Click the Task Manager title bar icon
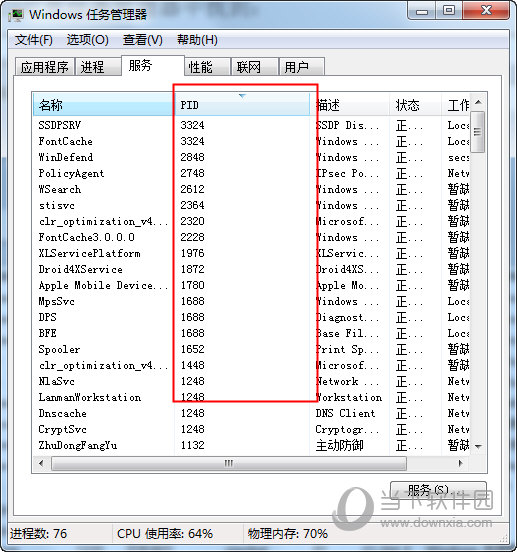The width and height of the screenshot is (517, 552). [x=16, y=15]
